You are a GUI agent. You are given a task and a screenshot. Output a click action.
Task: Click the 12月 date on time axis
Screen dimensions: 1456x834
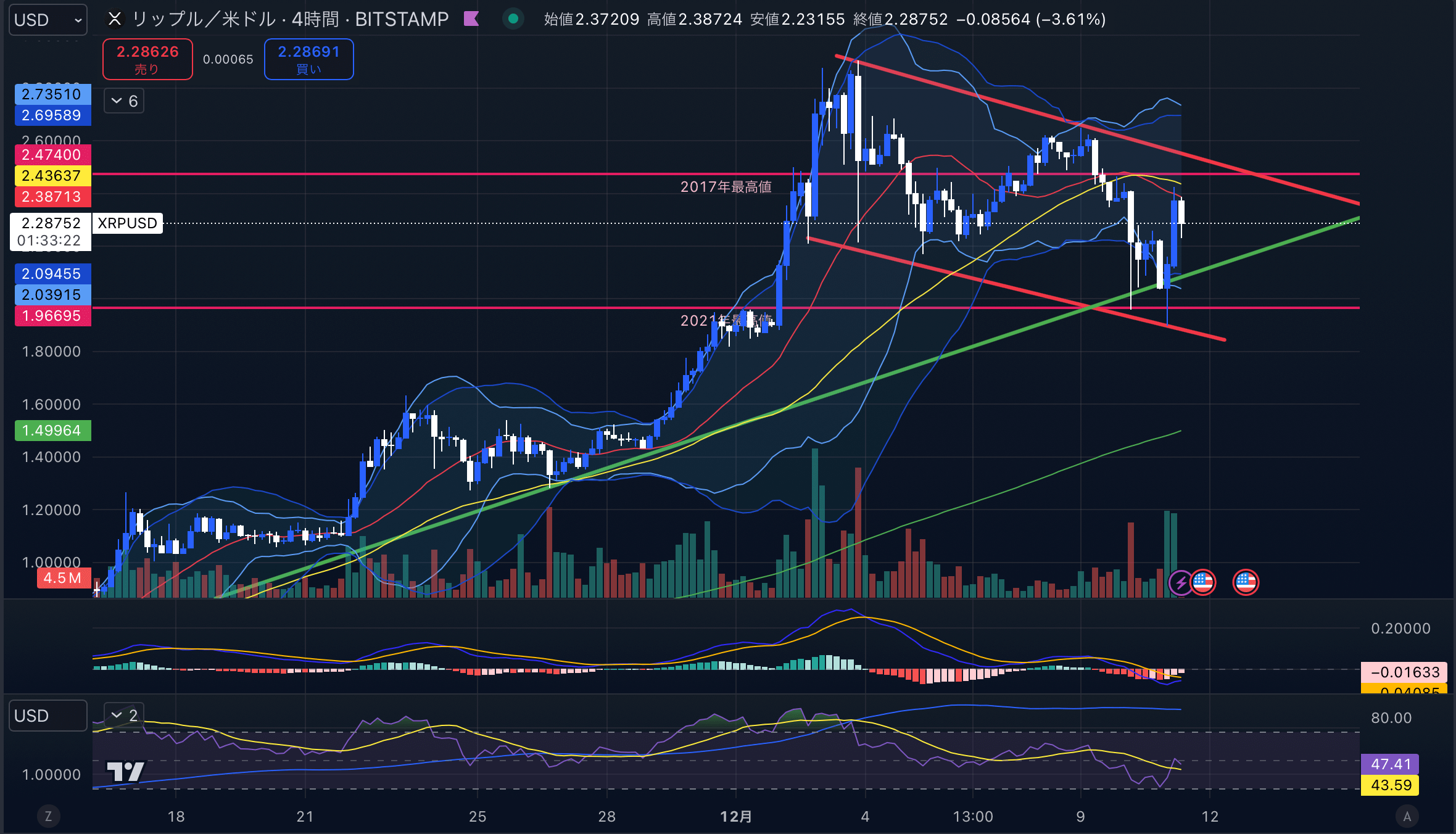736,817
